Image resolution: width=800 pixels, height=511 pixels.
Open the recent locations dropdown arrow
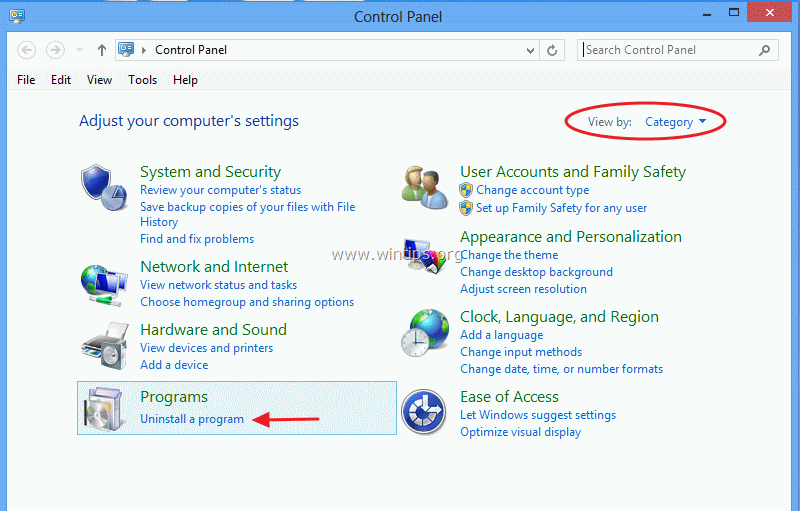80,50
